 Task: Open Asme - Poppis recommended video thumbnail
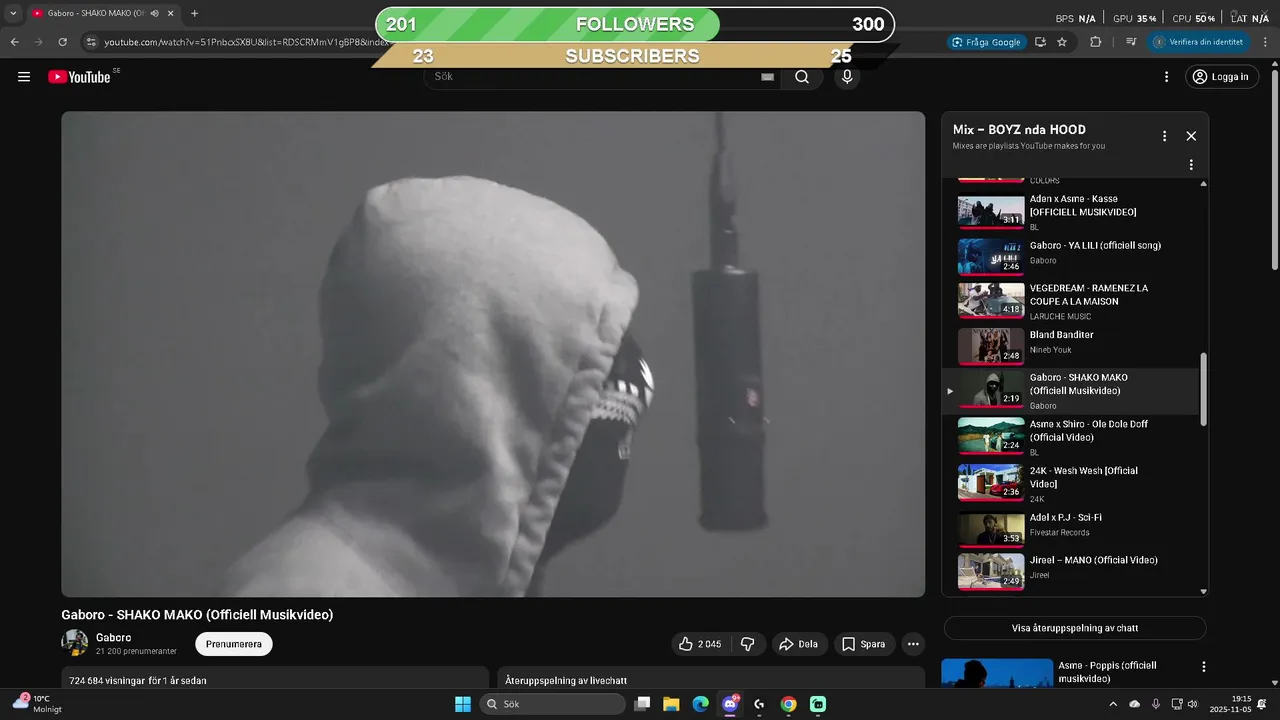tap(997, 672)
